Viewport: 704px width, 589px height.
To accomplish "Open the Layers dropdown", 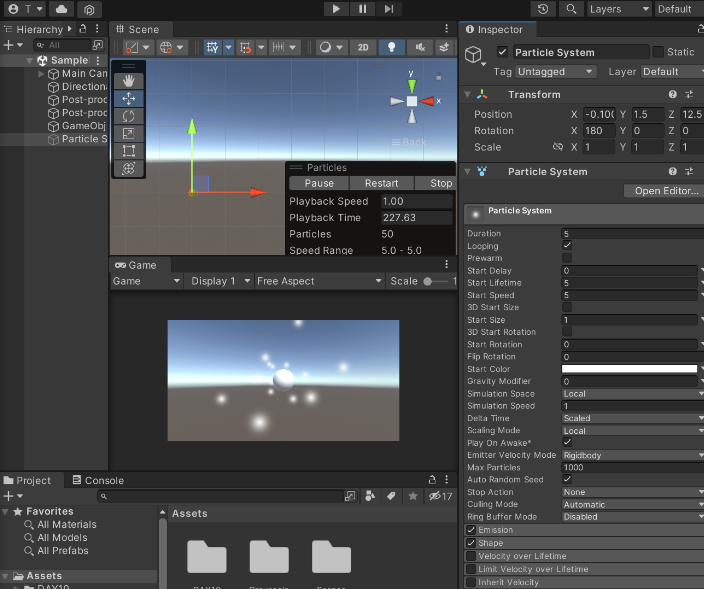I will 619,9.
